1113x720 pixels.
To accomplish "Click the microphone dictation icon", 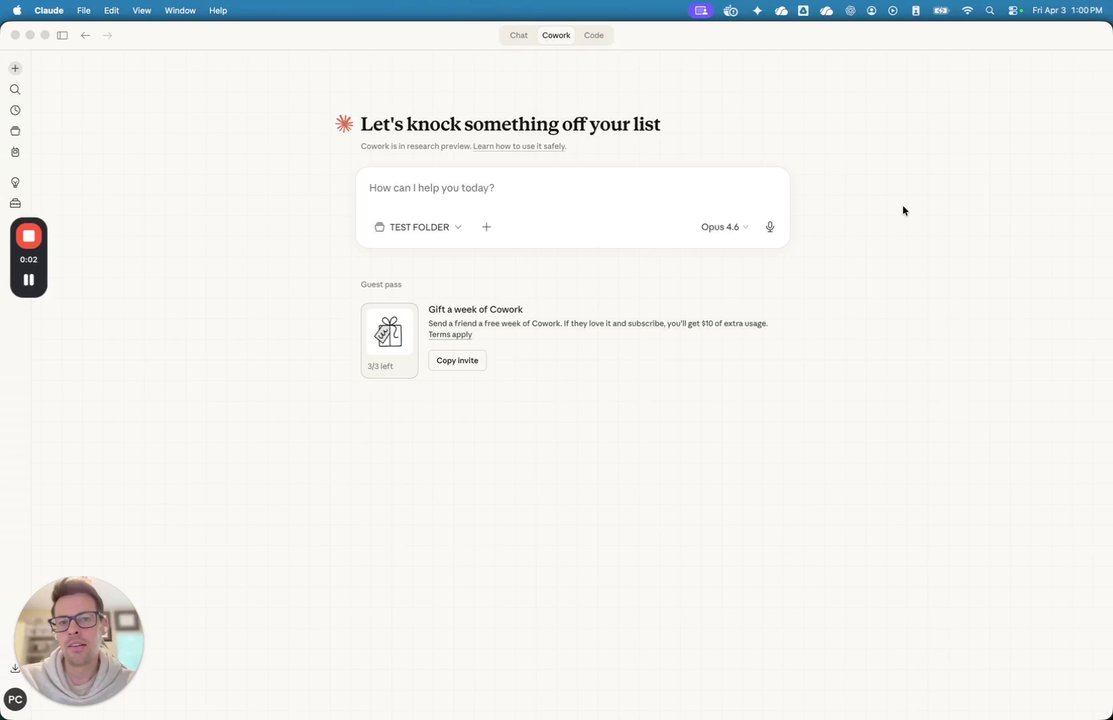I will [x=769, y=227].
